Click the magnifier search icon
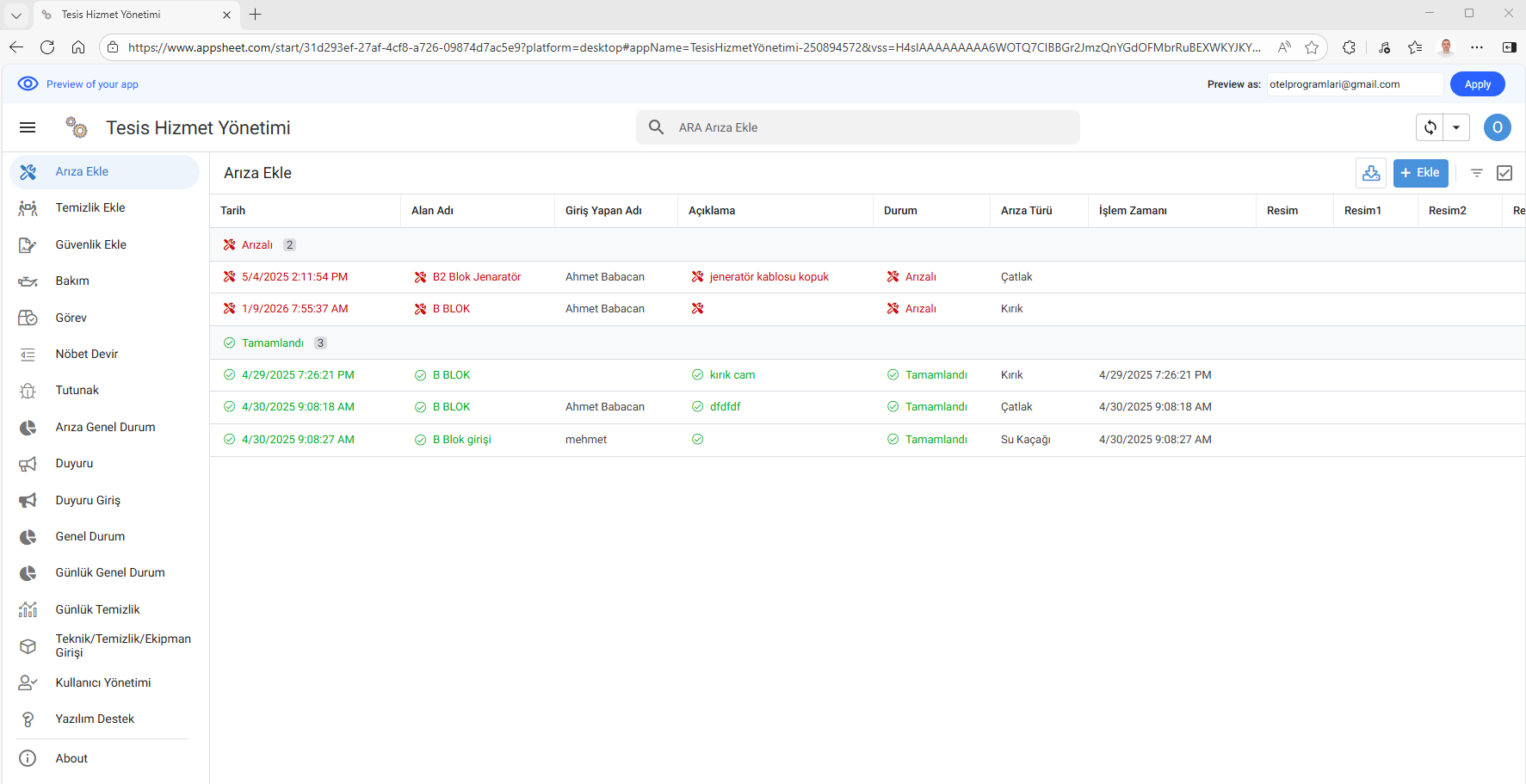The width and height of the screenshot is (1526, 784). (x=656, y=127)
